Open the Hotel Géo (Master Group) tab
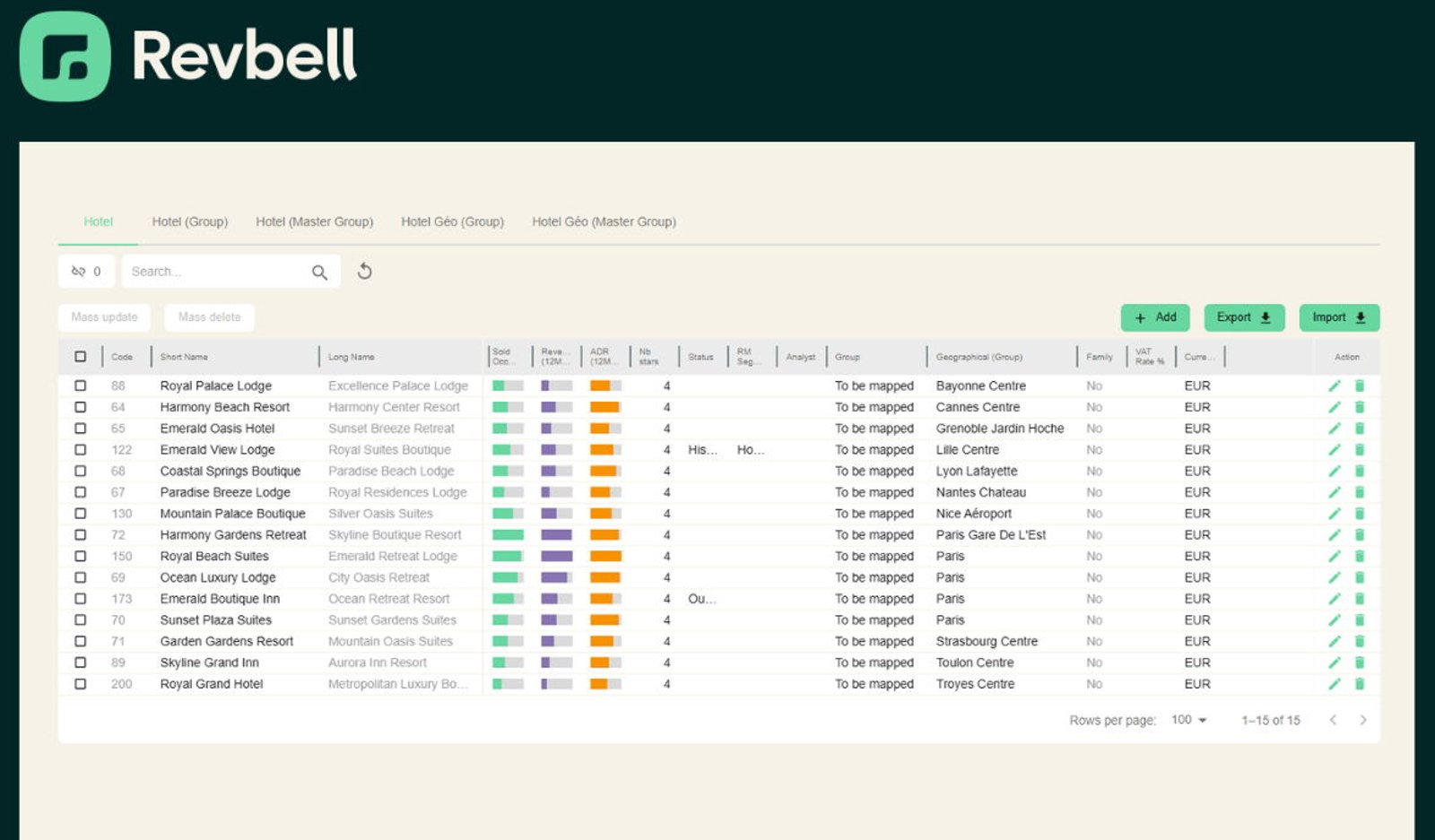 point(604,221)
